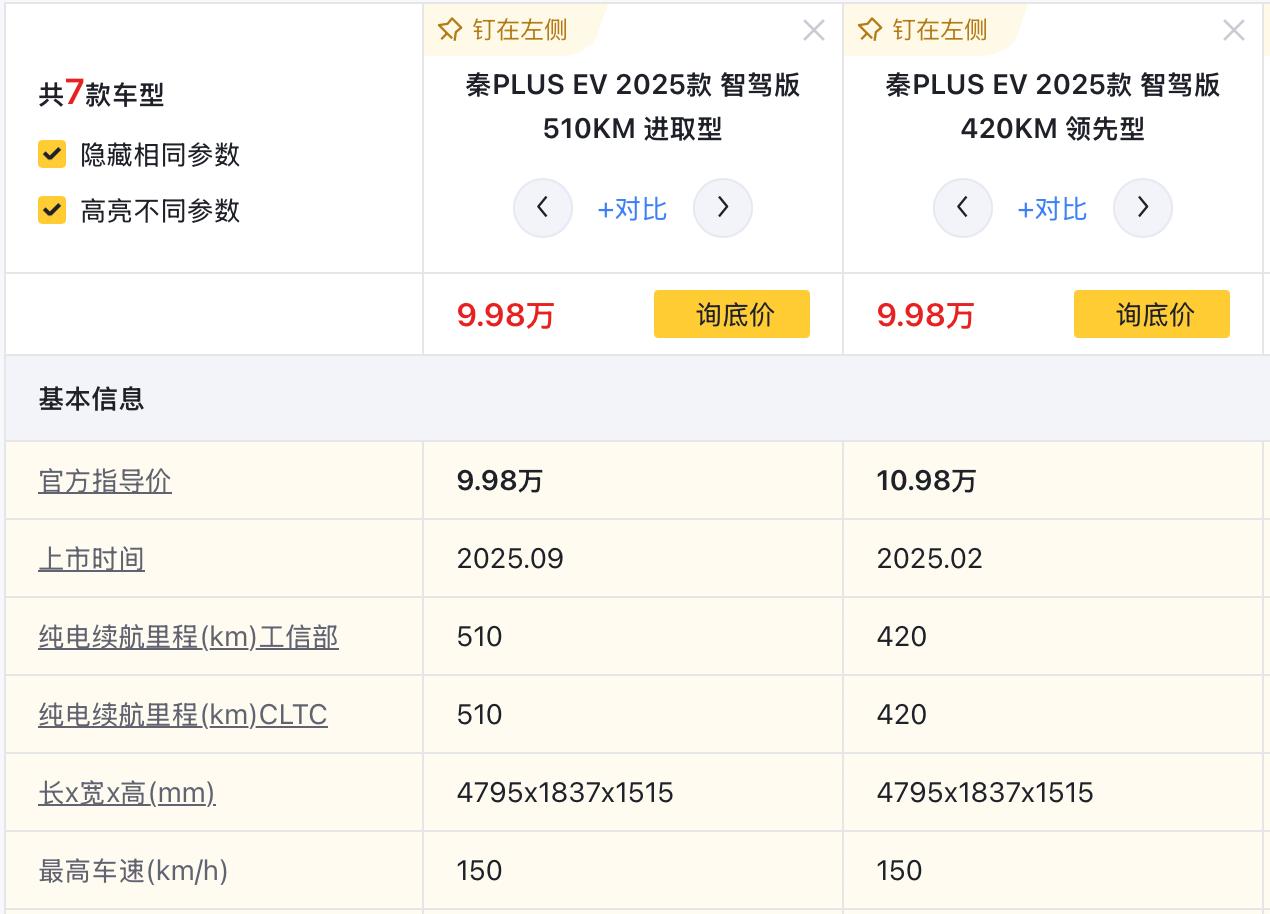The width and height of the screenshot is (1270, 914).
Task: Click pin icon on 420KM 领先型 column
Action: point(871,30)
